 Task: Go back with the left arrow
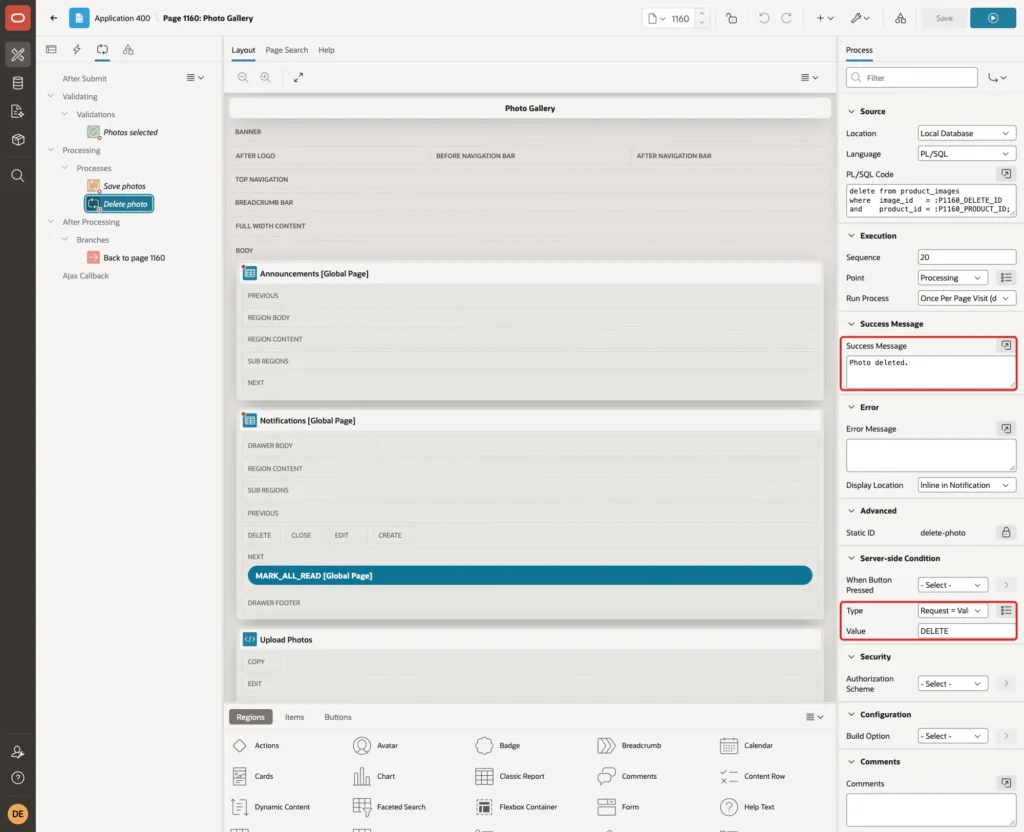pyautogui.click(x=54, y=18)
